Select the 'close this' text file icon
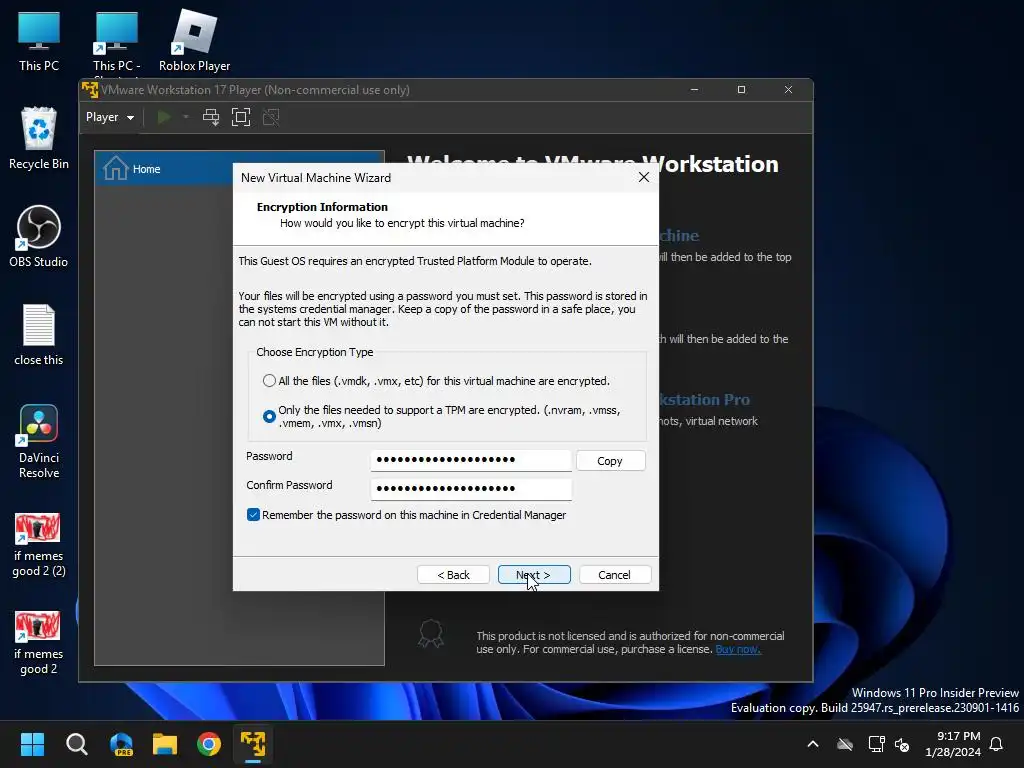This screenshot has width=1024, height=768. tap(39, 335)
